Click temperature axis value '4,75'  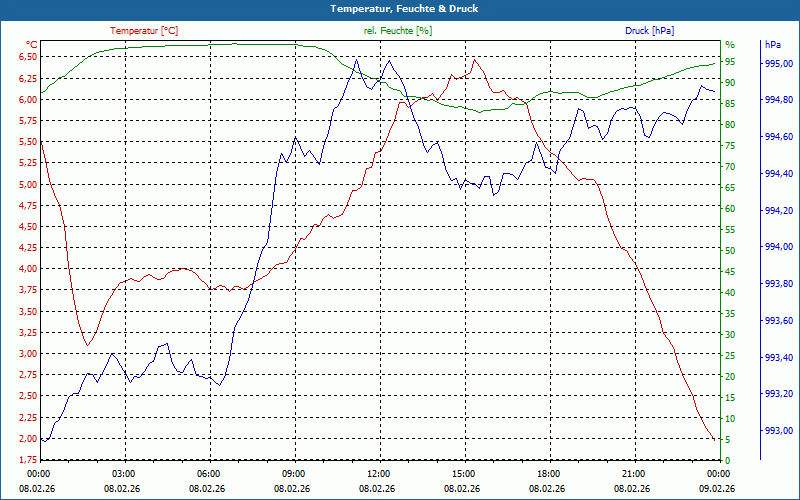28,205
